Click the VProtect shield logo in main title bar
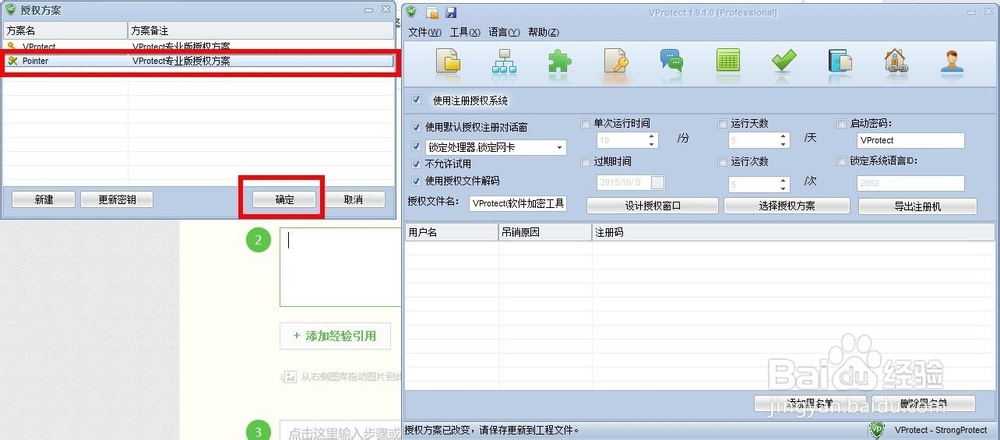The width and height of the screenshot is (1000, 440). [412, 12]
